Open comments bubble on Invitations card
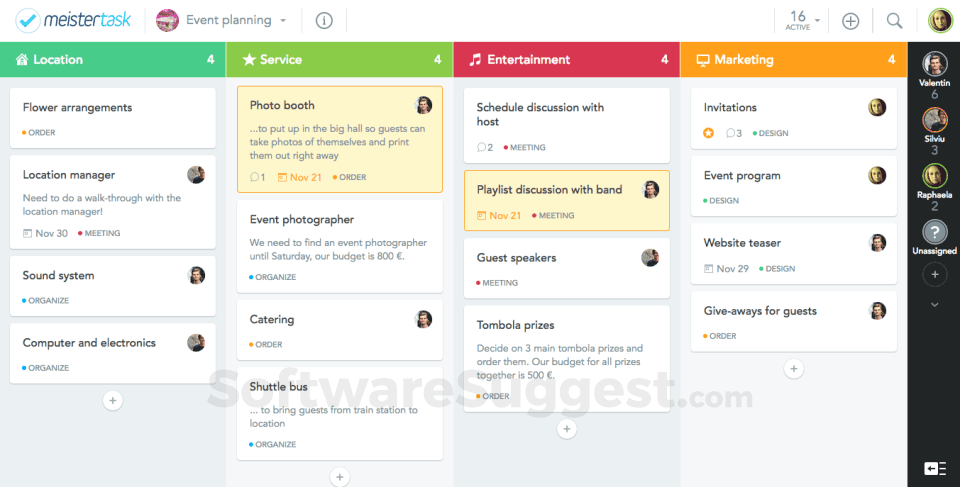The width and height of the screenshot is (960, 487). coord(730,133)
